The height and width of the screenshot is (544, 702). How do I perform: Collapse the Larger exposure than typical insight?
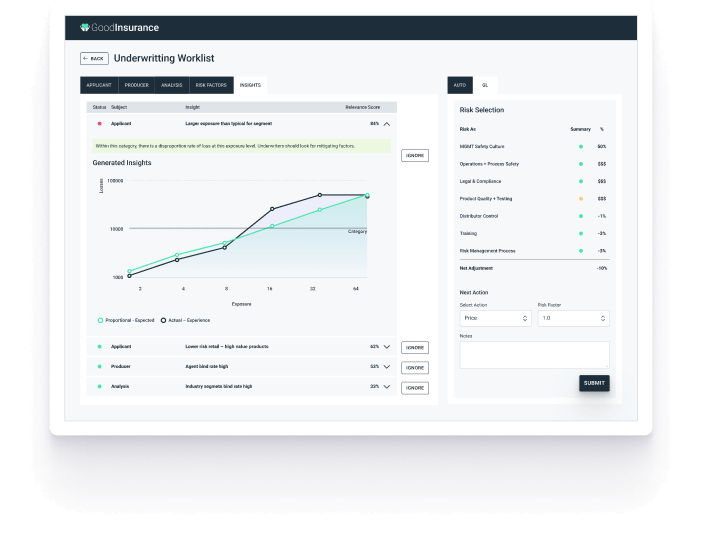tap(387, 123)
